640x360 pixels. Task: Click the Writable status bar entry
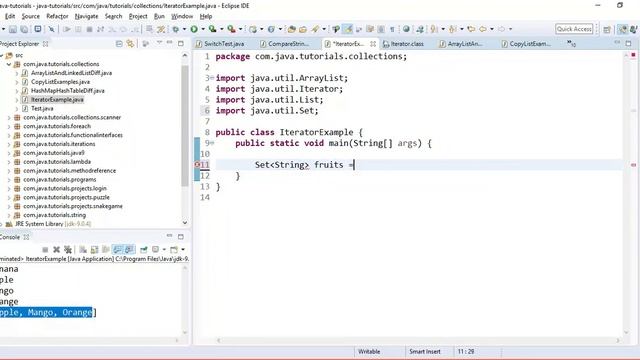point(369,351)
